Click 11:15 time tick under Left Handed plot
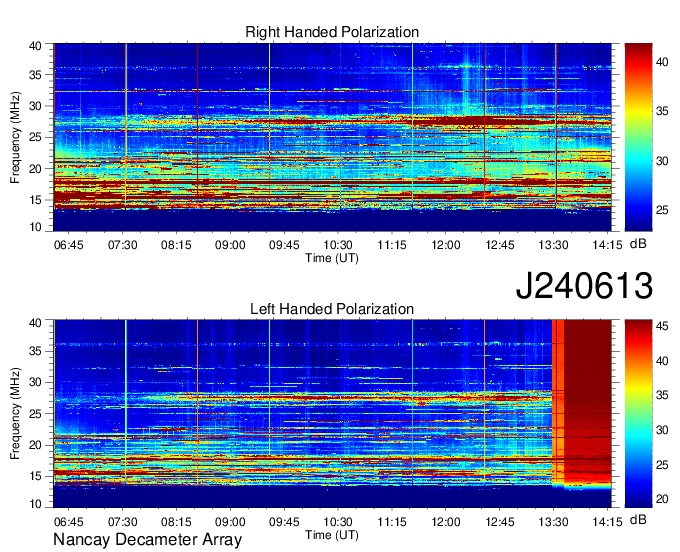Screen dimensions: 680x552 392,522
